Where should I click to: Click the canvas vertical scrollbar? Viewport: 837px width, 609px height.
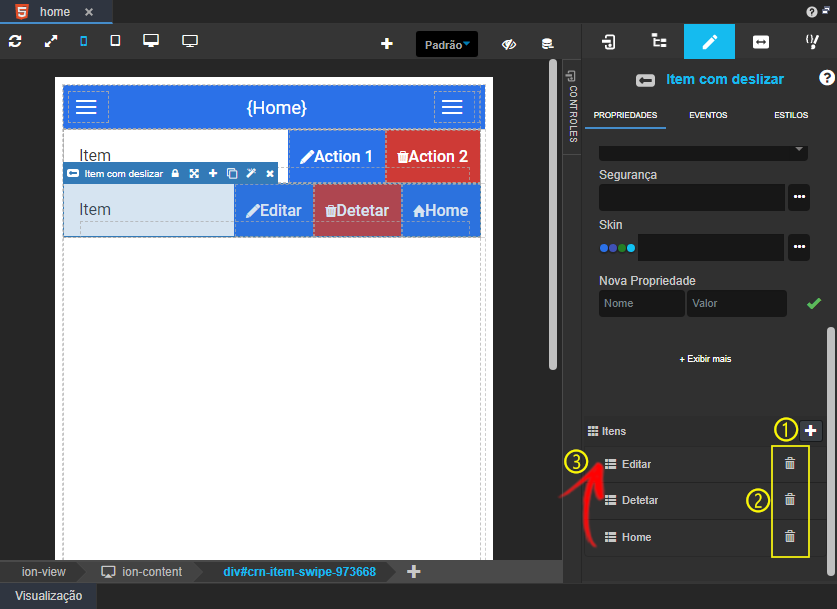pyautogui.click(x=553, y=213)
